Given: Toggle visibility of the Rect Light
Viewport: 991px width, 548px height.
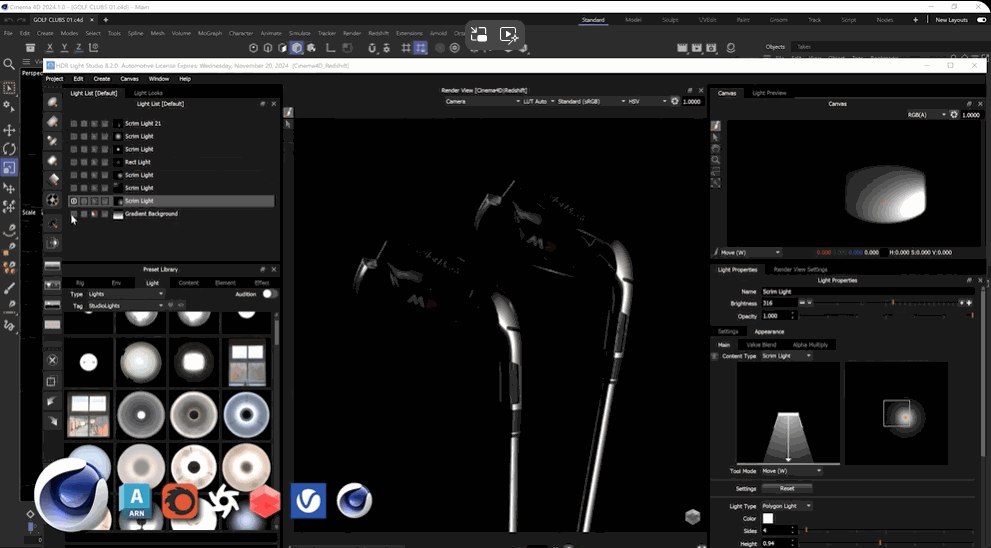Looking at the screenshot, I should tap(74, 162).
